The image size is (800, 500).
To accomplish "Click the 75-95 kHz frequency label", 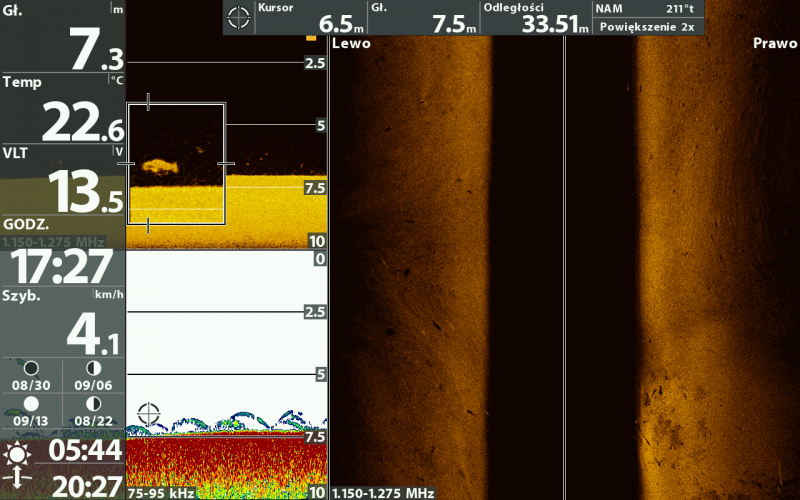I will point(160,493).
